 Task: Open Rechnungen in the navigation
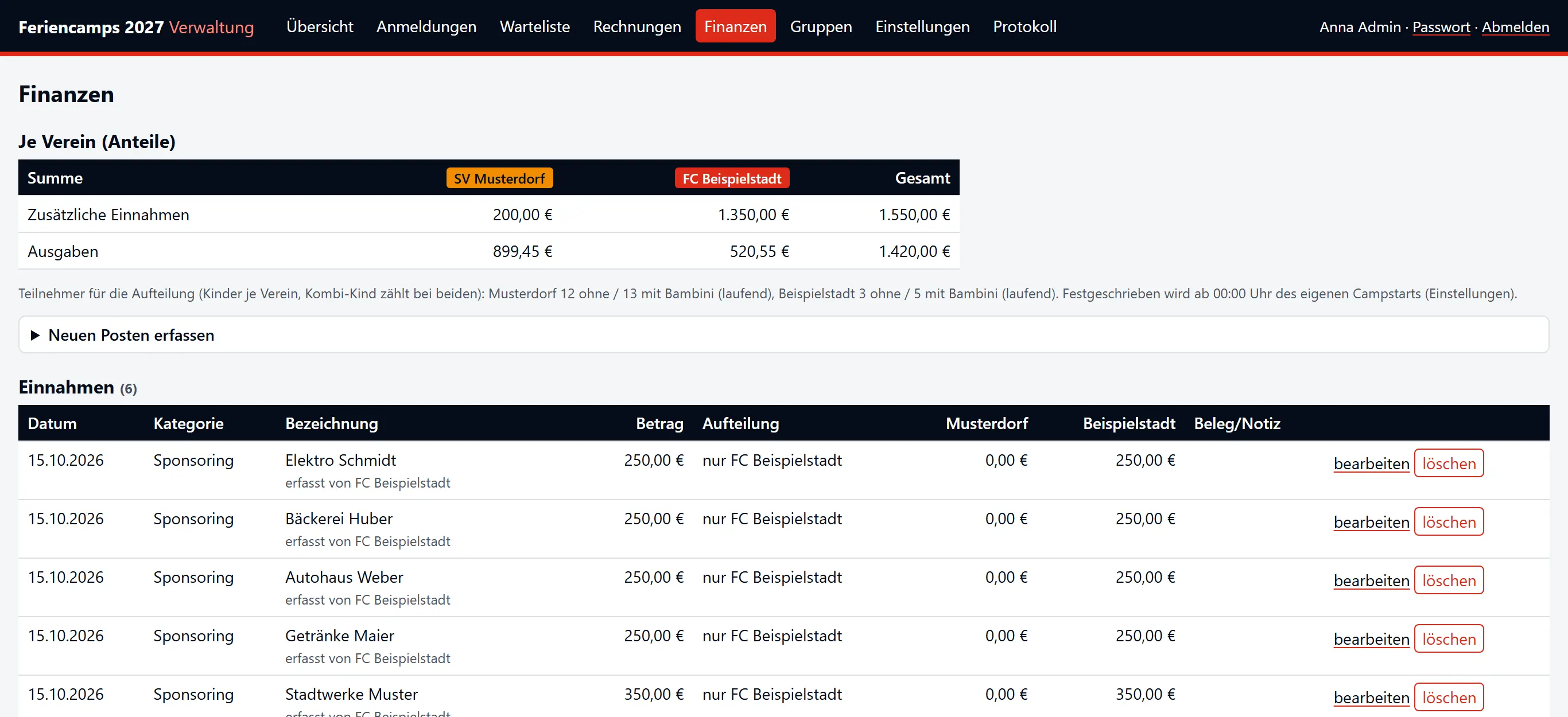click(x=636, y=26)
